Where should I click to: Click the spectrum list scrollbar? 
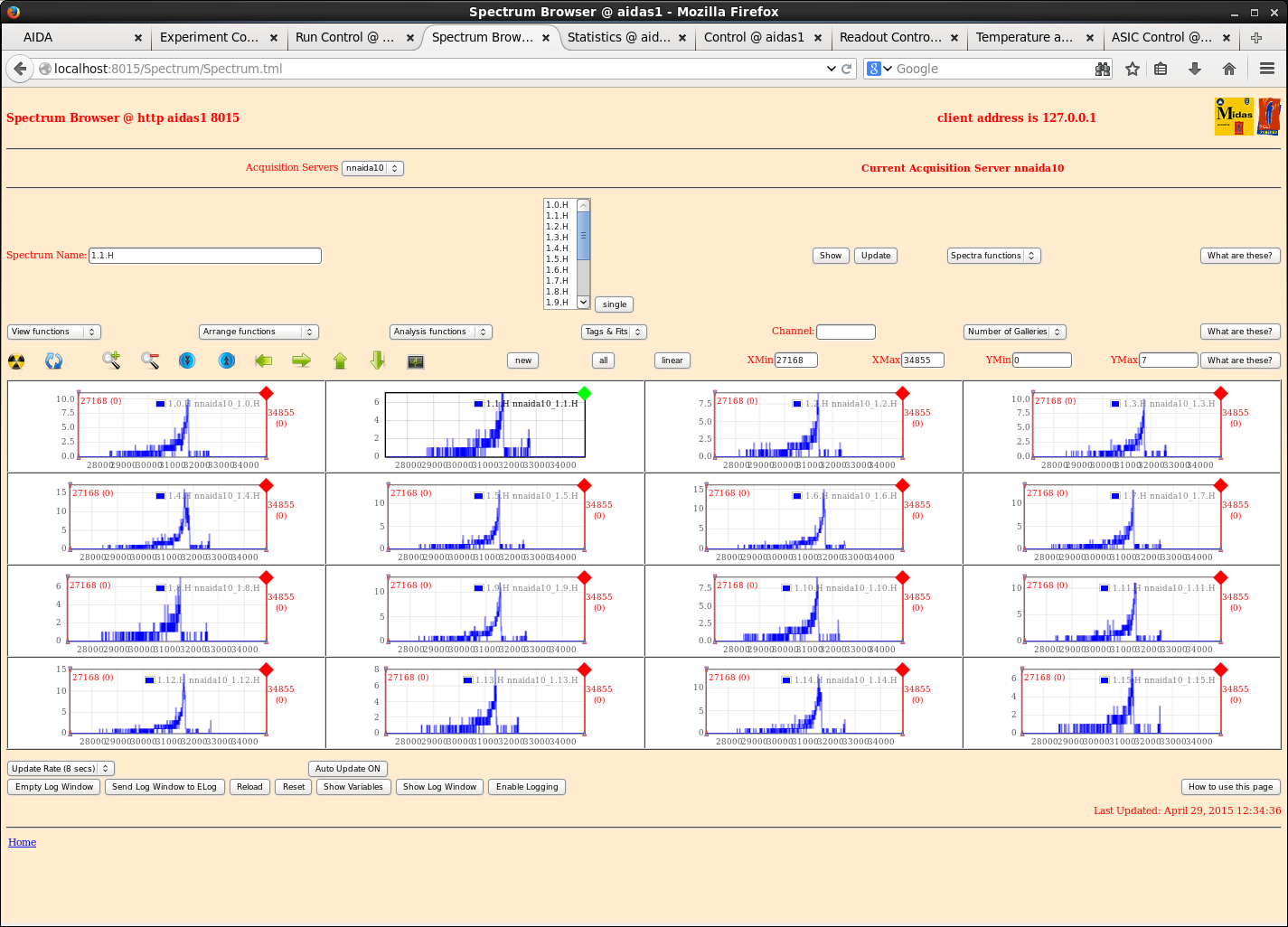coord(583,254)
